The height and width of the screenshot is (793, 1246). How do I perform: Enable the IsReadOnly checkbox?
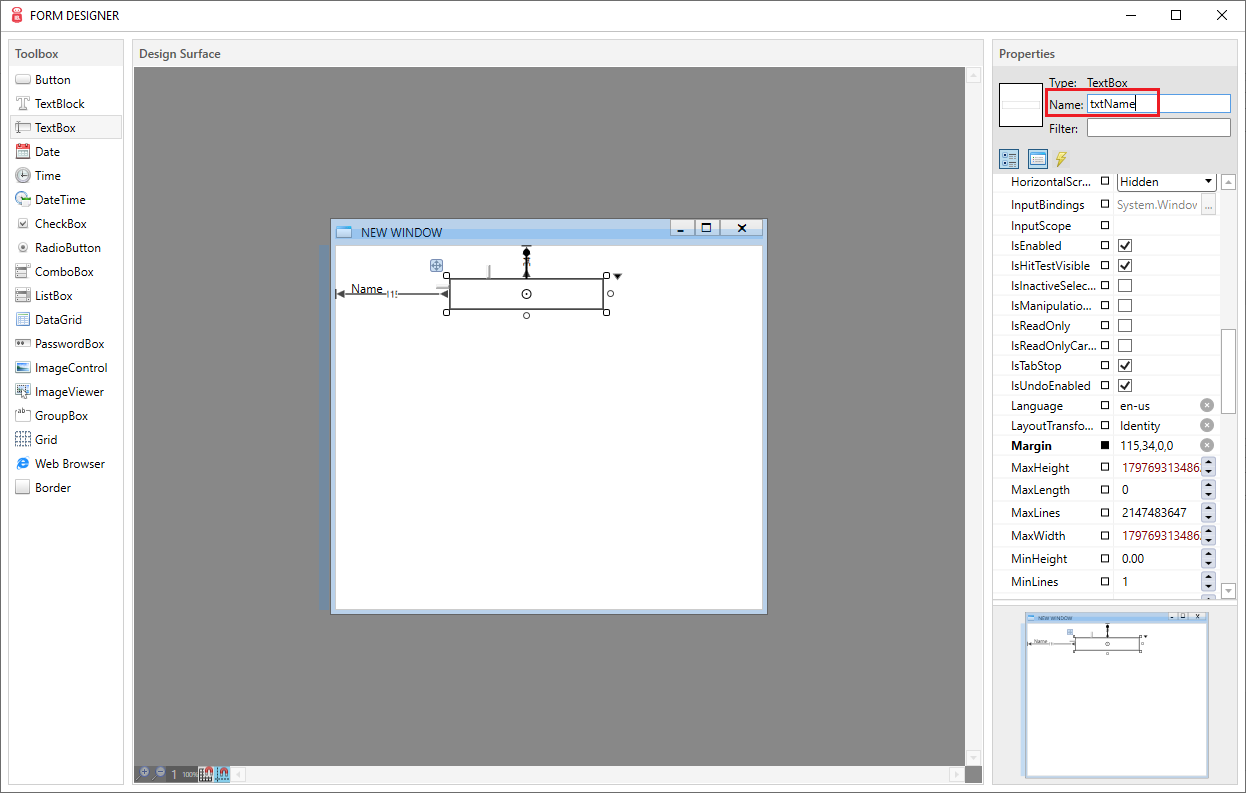[1125, 325]
